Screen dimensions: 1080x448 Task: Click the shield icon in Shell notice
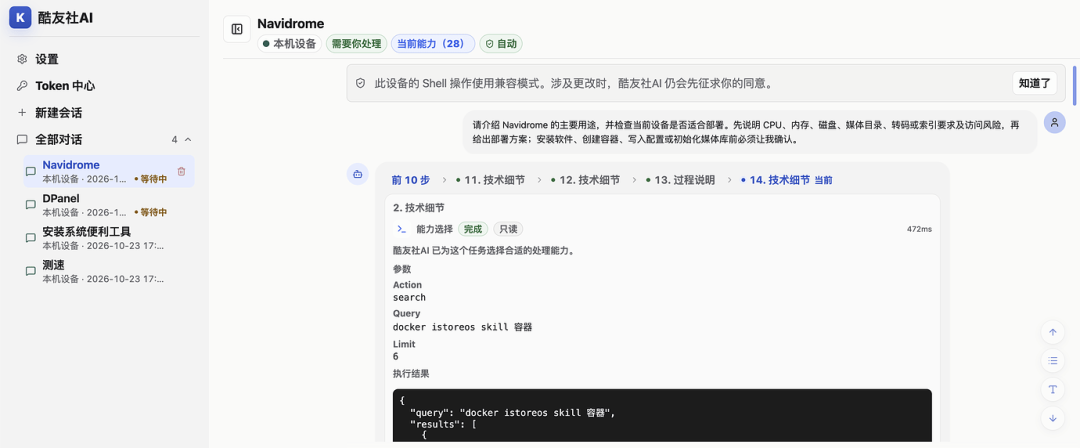360,83
